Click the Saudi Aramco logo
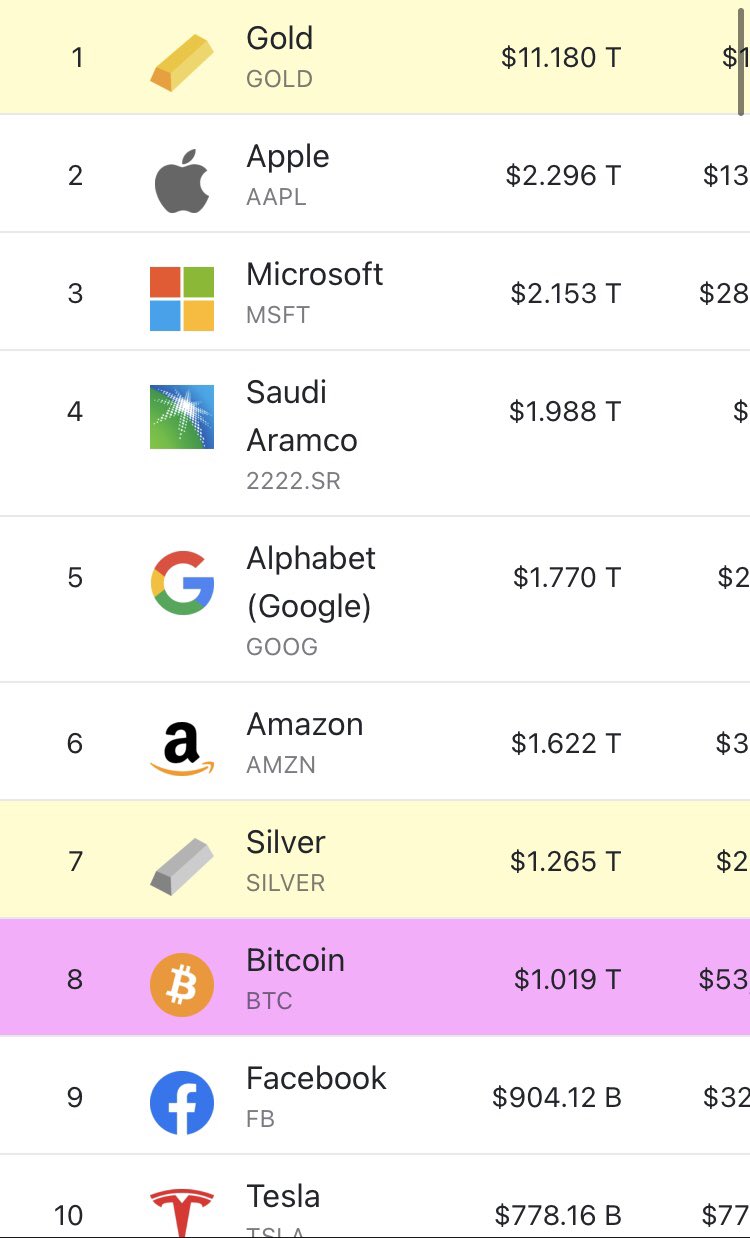This screenshot has width=750, height=1238. coord(182,417)
